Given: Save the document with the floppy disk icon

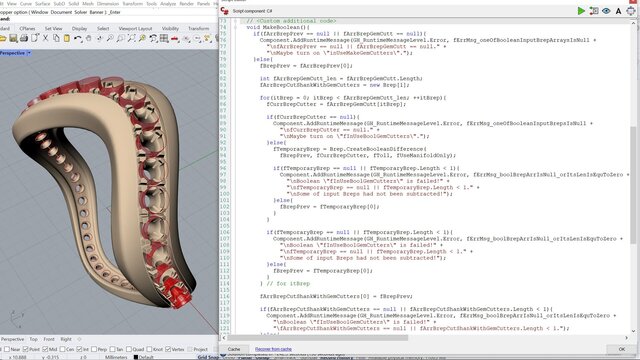Looking at the screenshot, I should tap(13, 38).
